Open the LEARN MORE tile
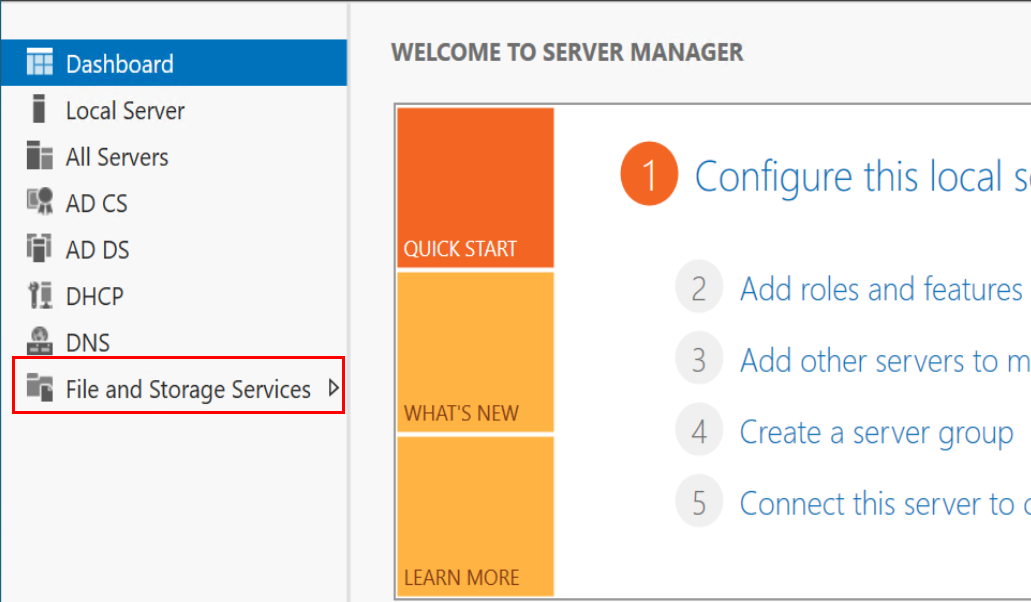Image resolution: width=1031 pixels, height=602 pixels. 475,516
